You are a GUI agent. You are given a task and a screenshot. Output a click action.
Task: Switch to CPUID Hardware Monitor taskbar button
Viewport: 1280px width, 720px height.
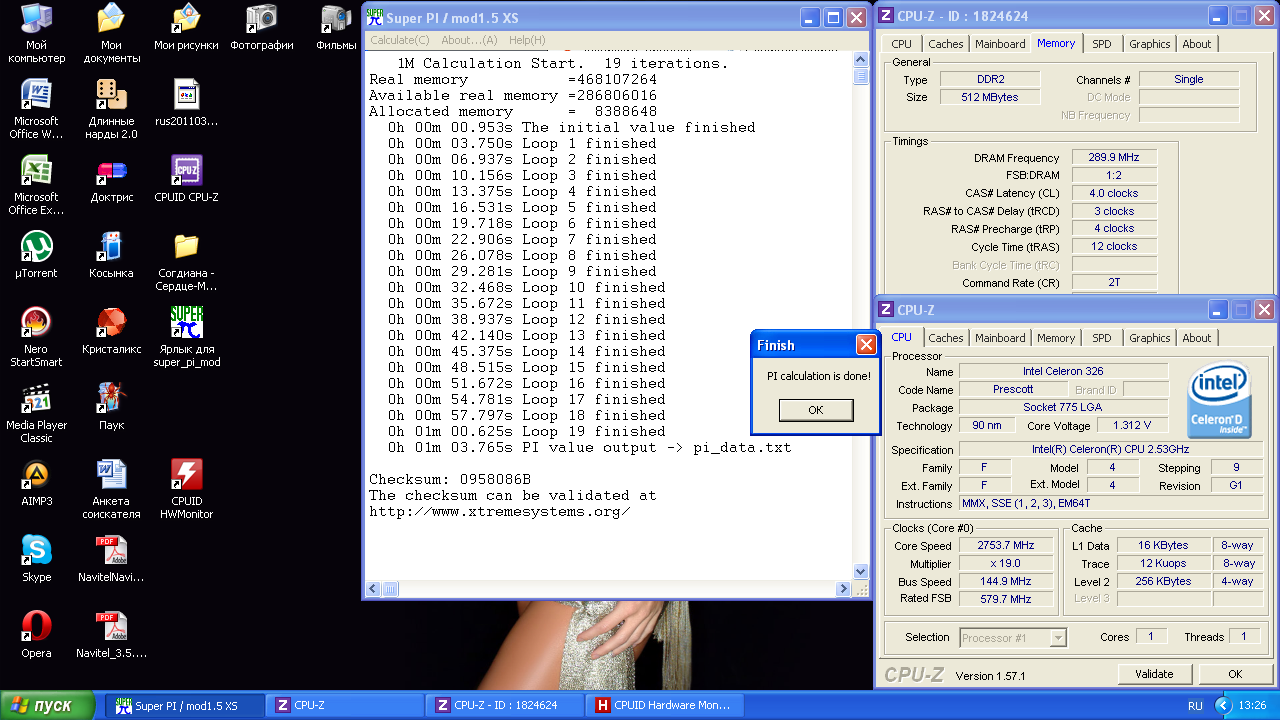(665, 705)
